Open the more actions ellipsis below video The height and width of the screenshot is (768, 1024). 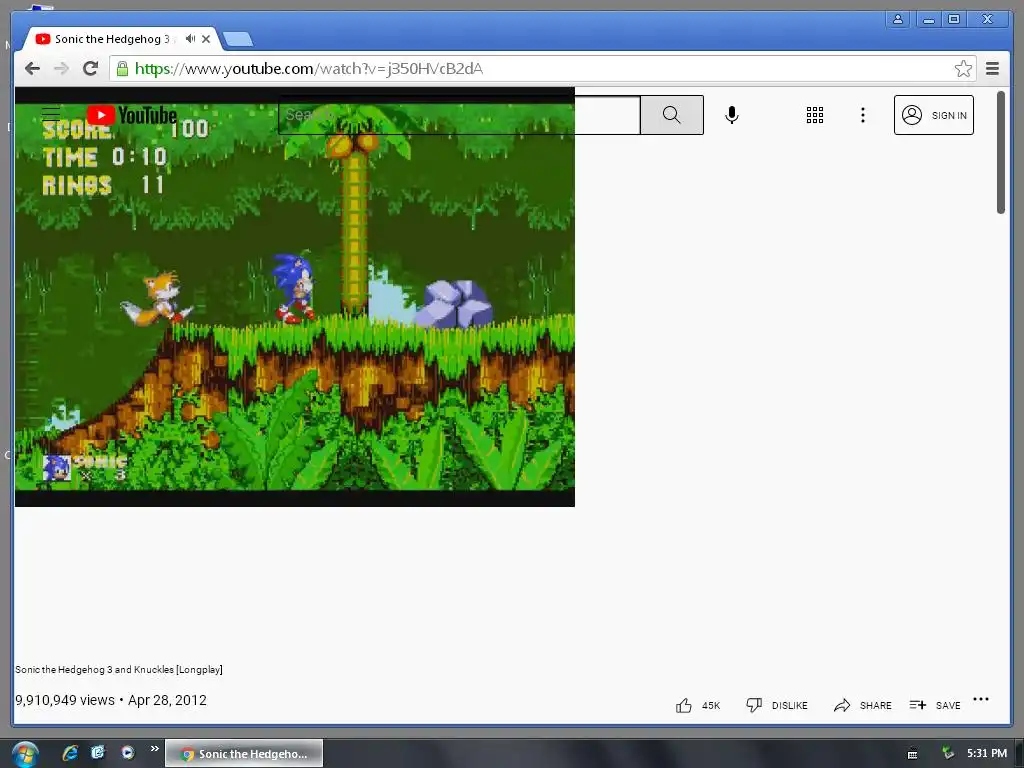[x=980, y=699]
